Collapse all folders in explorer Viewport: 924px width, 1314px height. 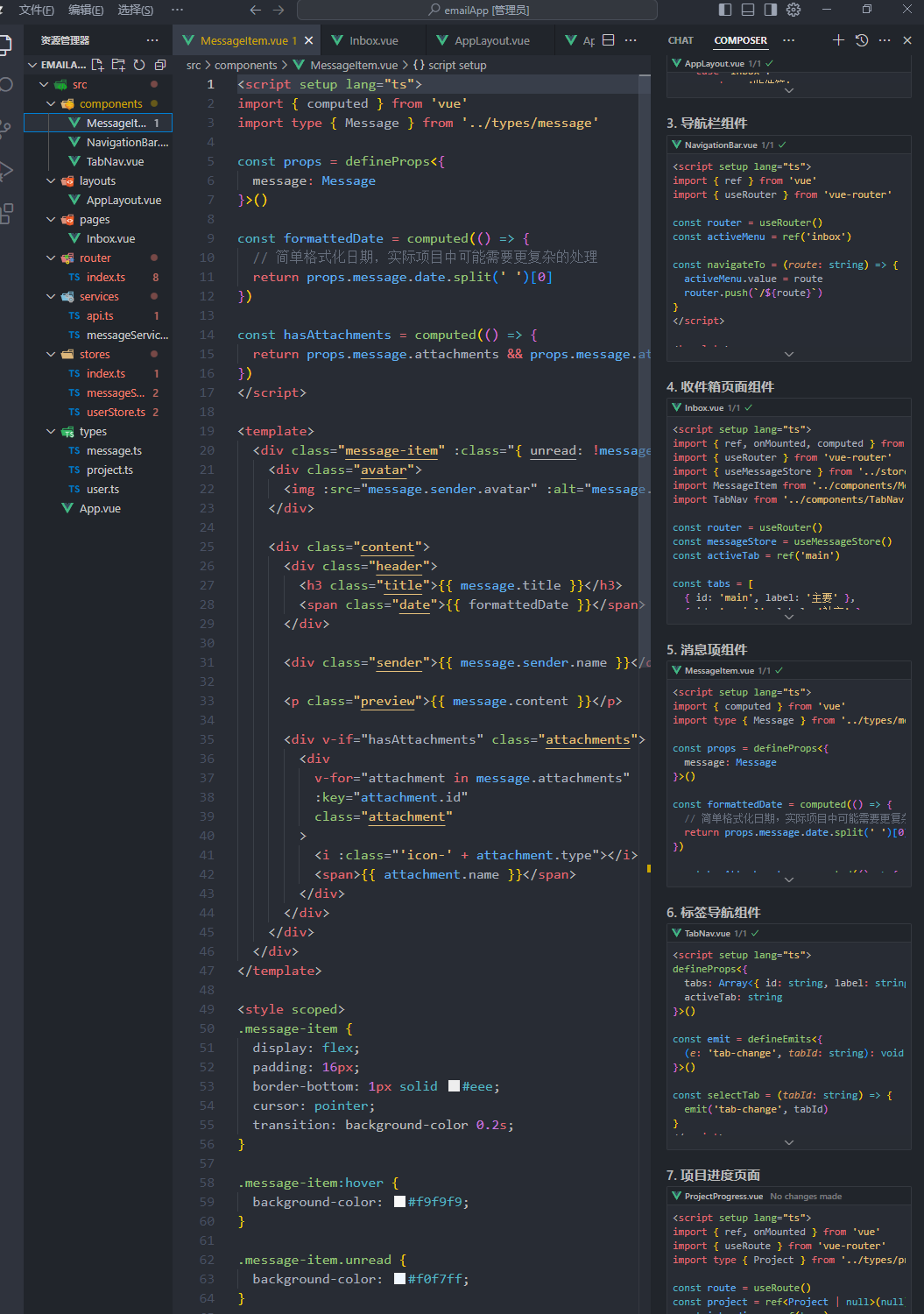[x=160, y=65]
